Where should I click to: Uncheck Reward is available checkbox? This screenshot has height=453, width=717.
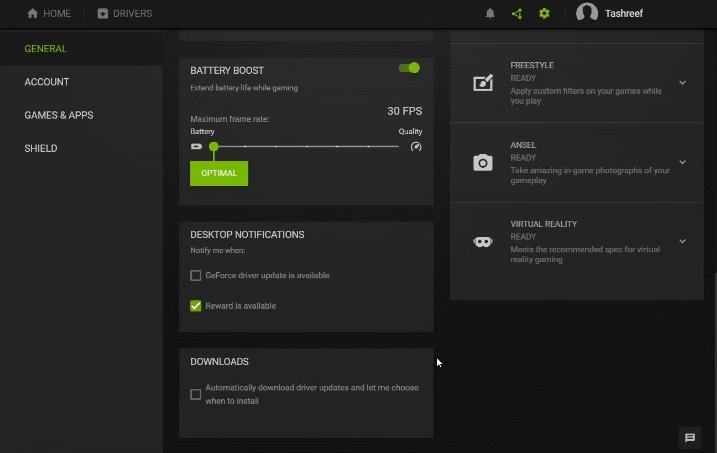coord(195,305)
